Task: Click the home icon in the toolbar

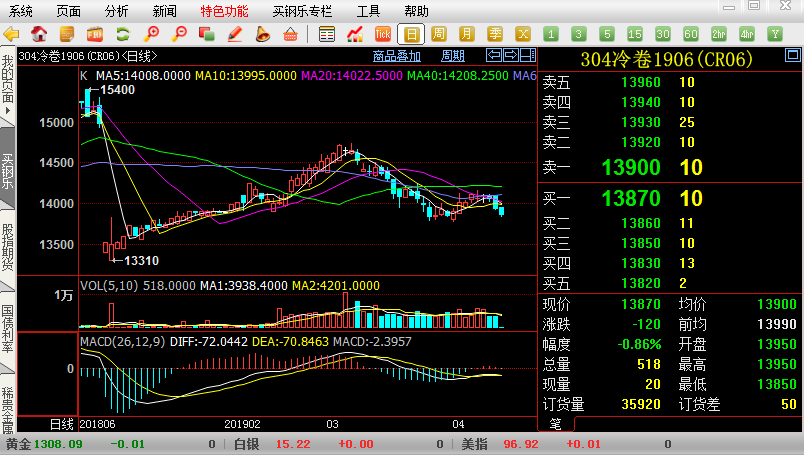Action: 39,34
